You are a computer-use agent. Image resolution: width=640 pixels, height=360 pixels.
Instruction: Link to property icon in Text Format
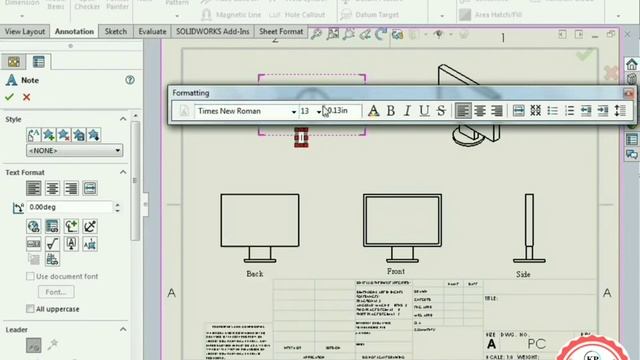(52, 226)
